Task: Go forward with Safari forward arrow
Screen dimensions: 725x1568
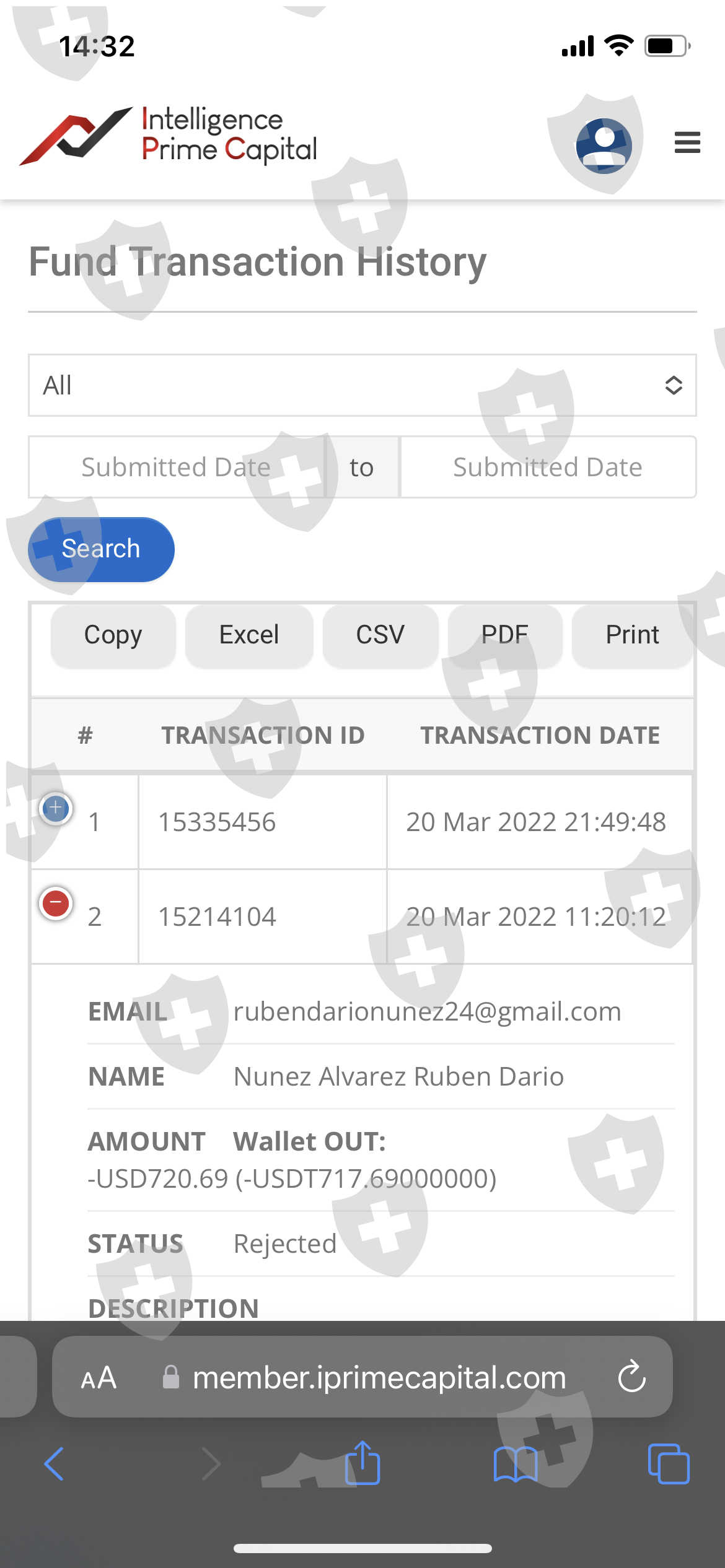Action: pos(211,1464)
